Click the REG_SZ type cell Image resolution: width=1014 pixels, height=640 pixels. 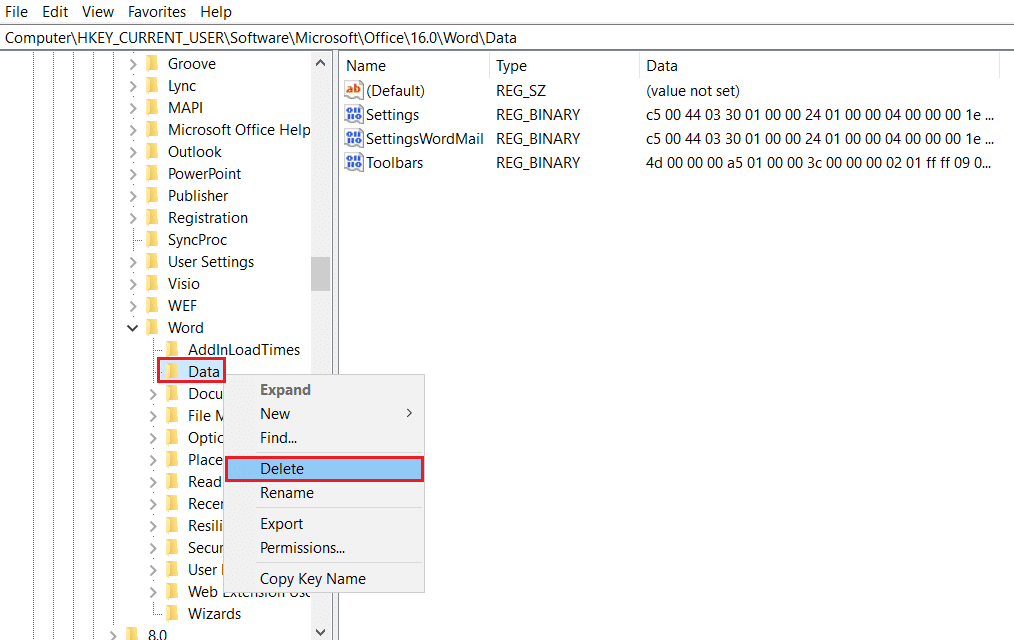click(x=521, y=91)
